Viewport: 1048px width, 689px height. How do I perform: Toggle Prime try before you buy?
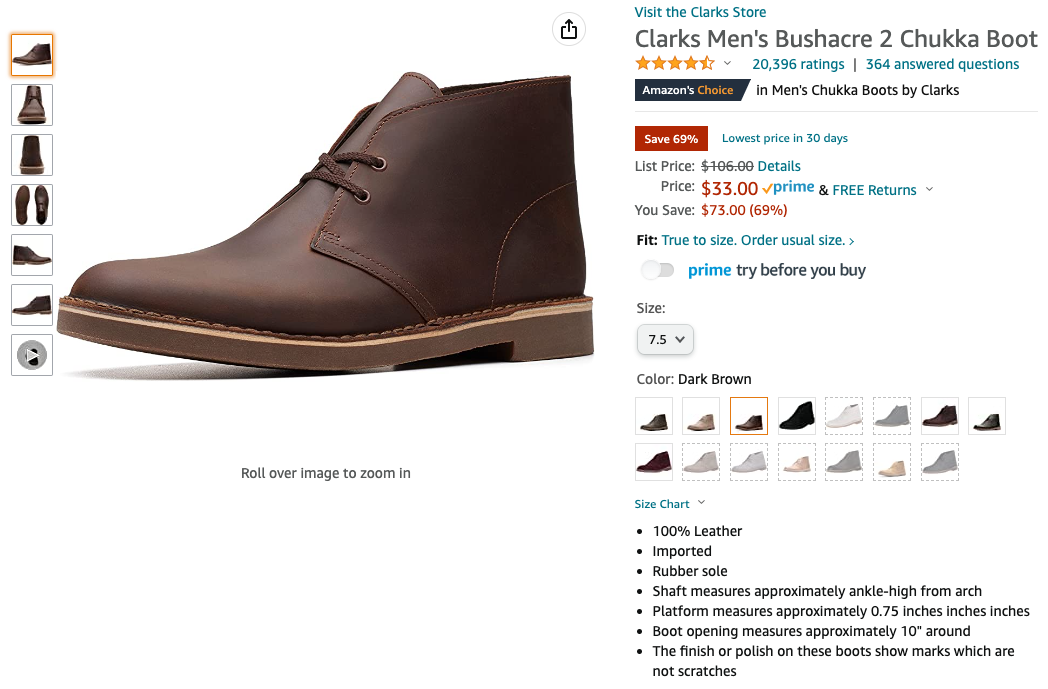tap(658, 270)
